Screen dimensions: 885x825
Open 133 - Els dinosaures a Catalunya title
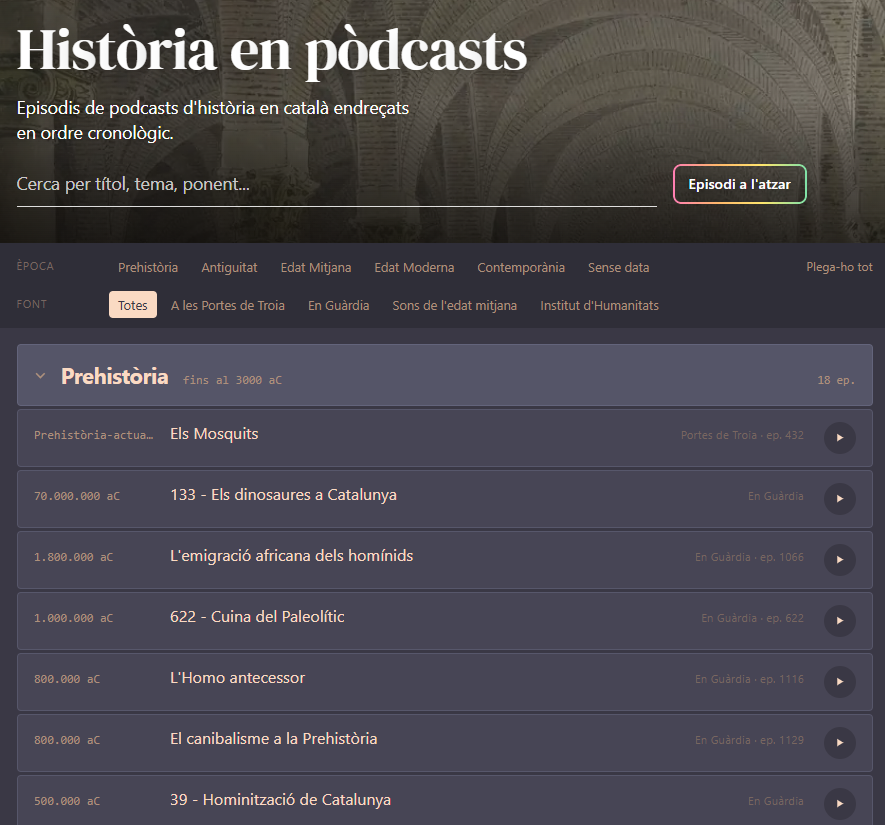coord(283,495)
